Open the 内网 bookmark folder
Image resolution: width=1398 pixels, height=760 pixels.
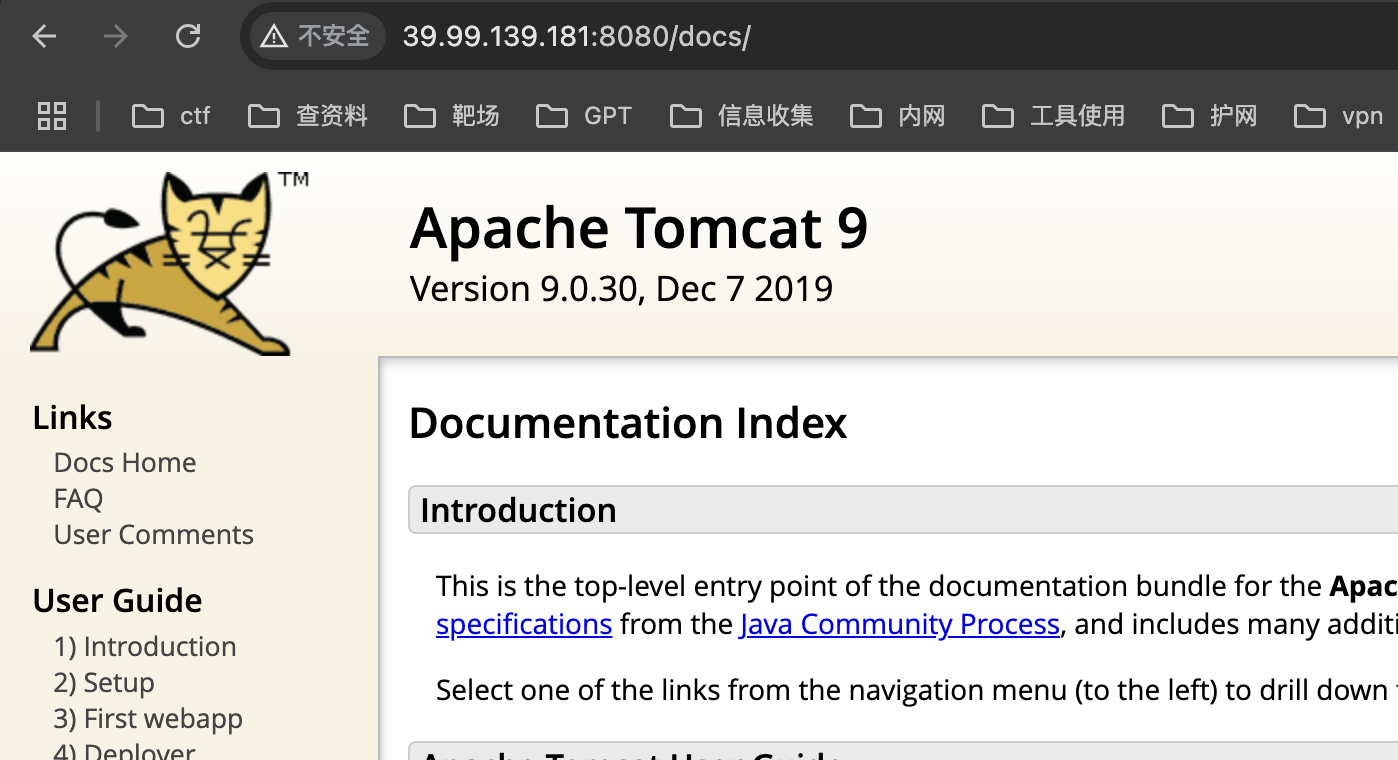pos(898,116)
